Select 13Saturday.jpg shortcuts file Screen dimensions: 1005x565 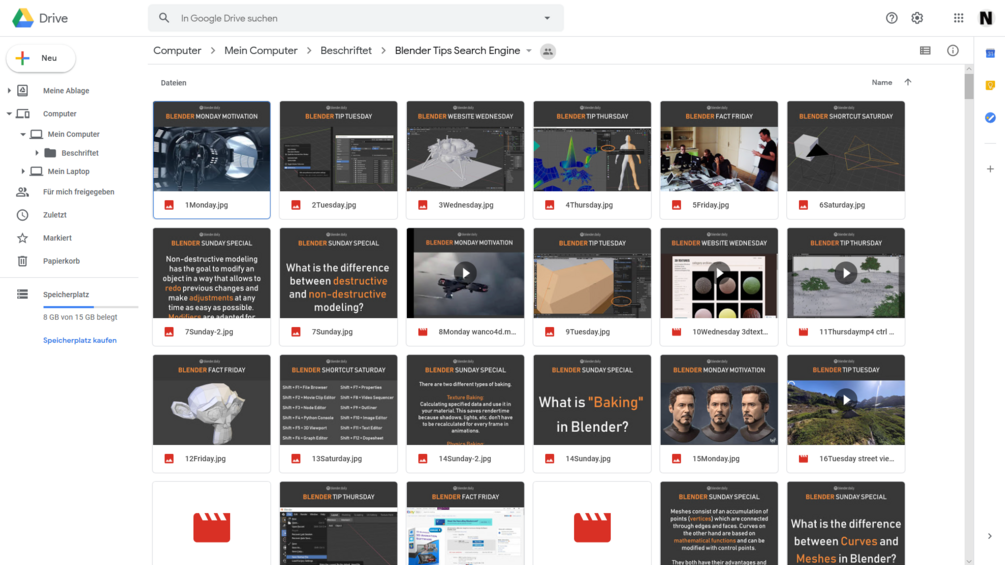point(338,414)
